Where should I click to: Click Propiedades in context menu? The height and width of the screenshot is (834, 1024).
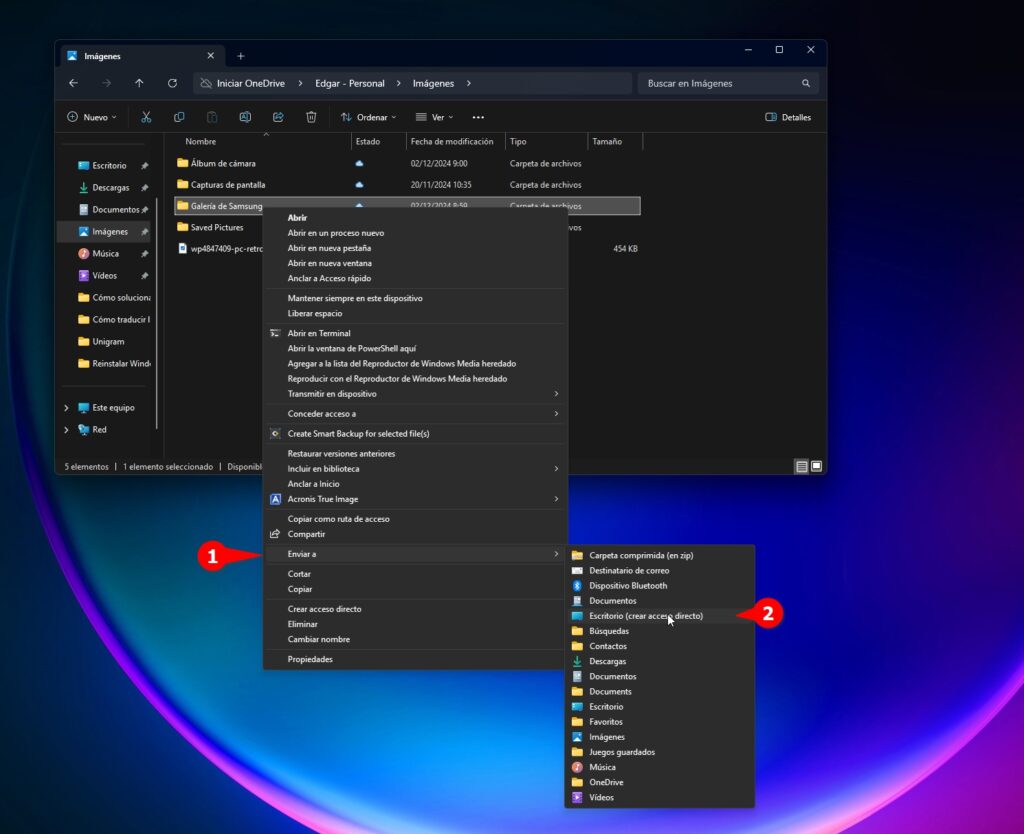pos(415,659)
